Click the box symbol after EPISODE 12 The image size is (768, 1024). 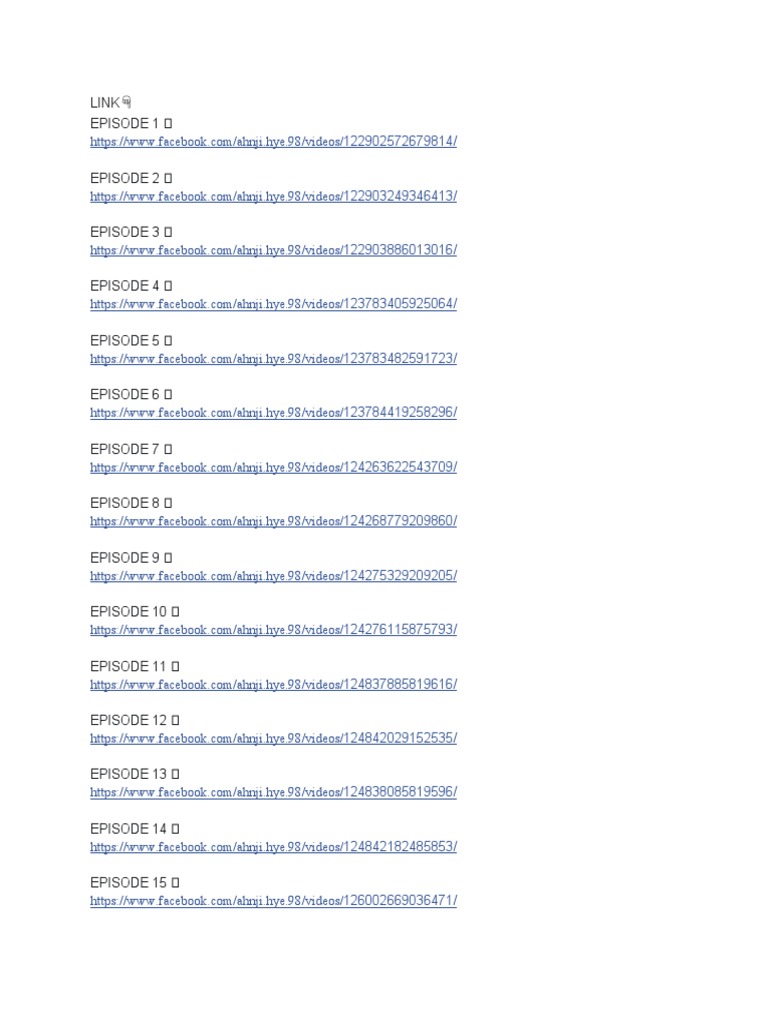[175, 720]
